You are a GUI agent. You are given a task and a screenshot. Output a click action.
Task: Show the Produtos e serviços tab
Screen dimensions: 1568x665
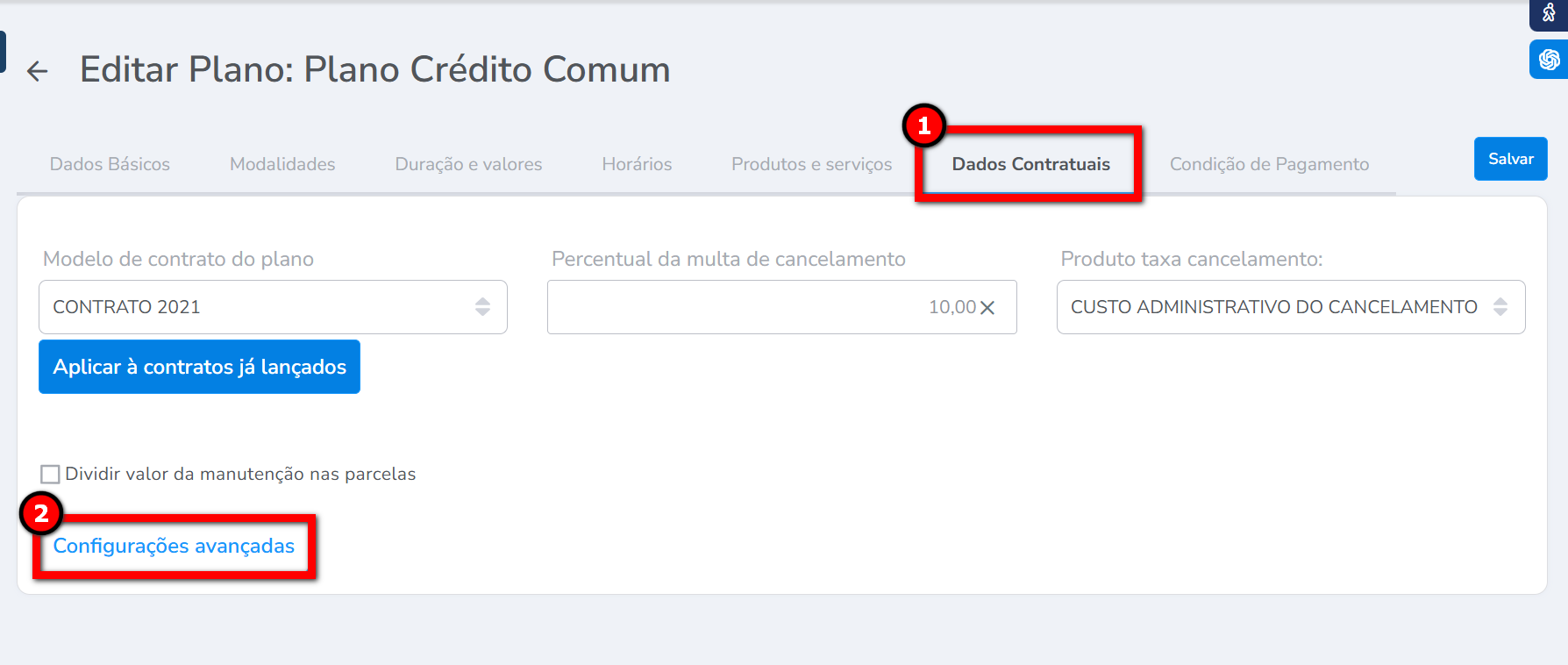pyautogui.click(x=811, y=164)
